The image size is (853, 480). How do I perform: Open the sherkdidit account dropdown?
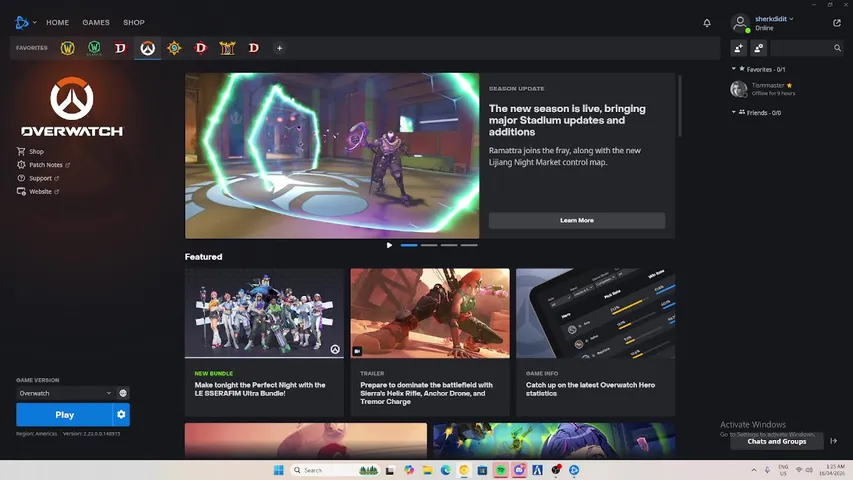[774, 19]
